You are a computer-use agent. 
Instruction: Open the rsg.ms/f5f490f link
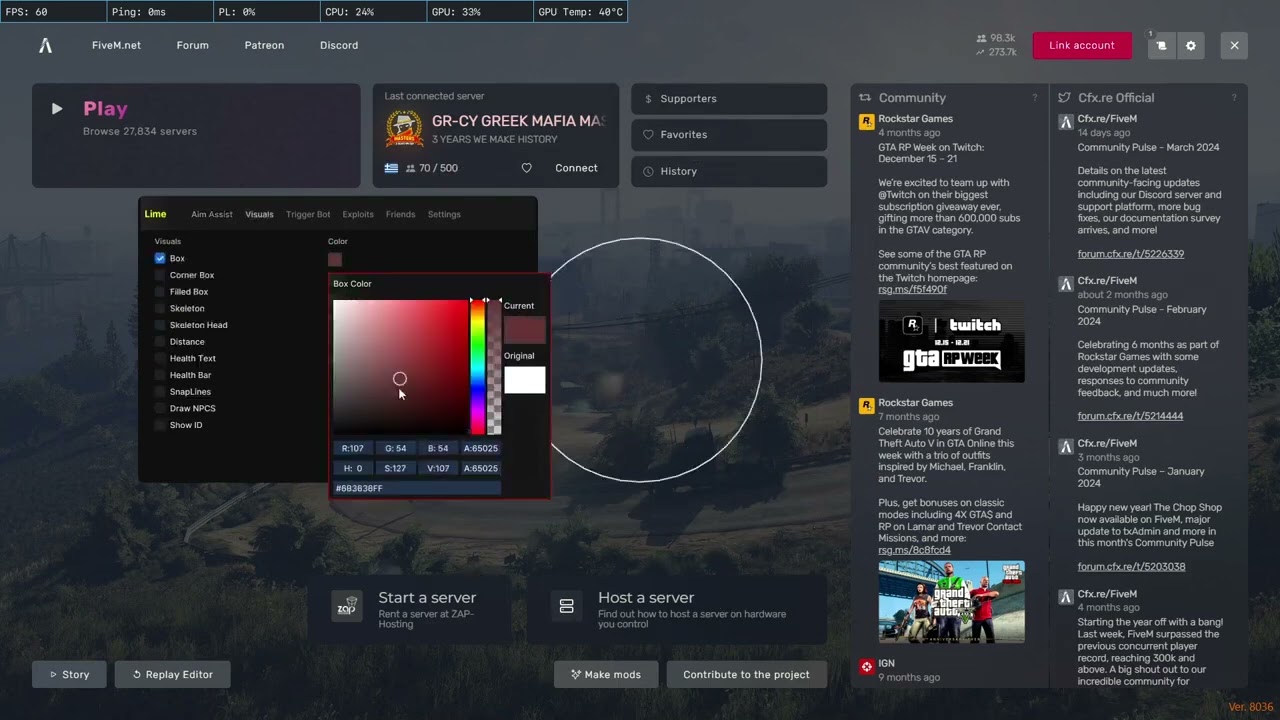(x=912, y=290)
